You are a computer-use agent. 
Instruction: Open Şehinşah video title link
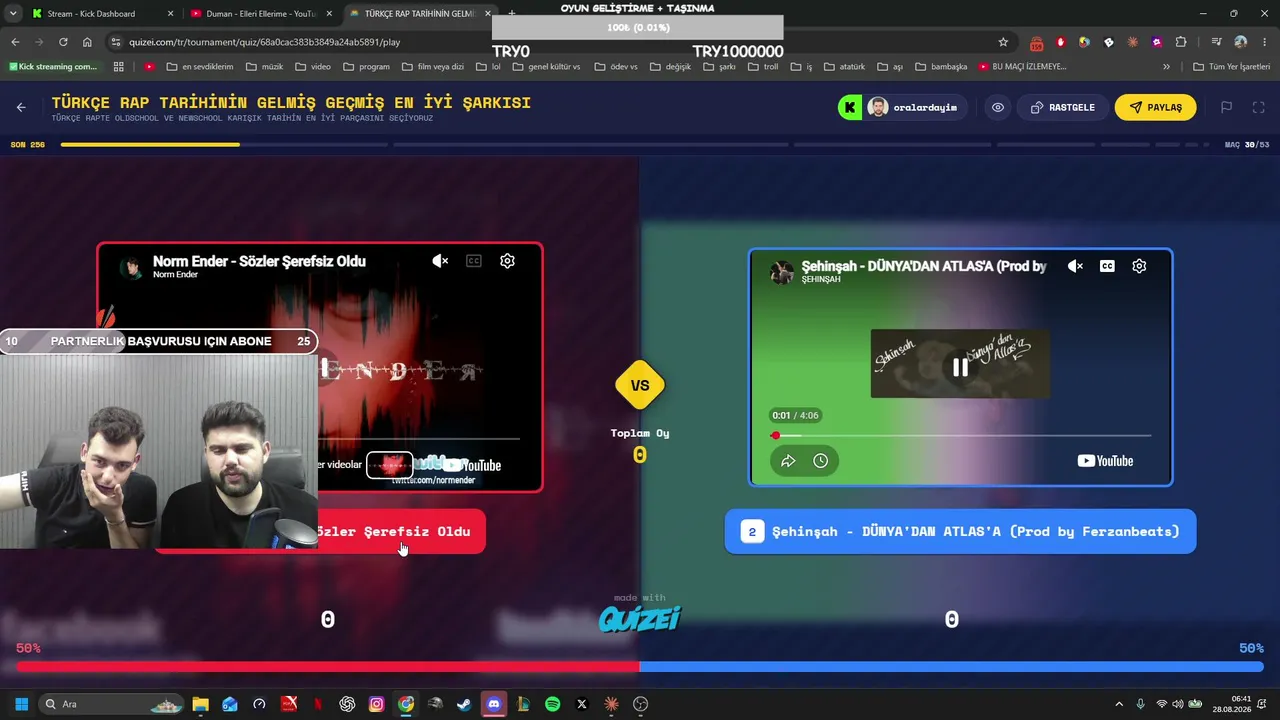coord(924,266)
